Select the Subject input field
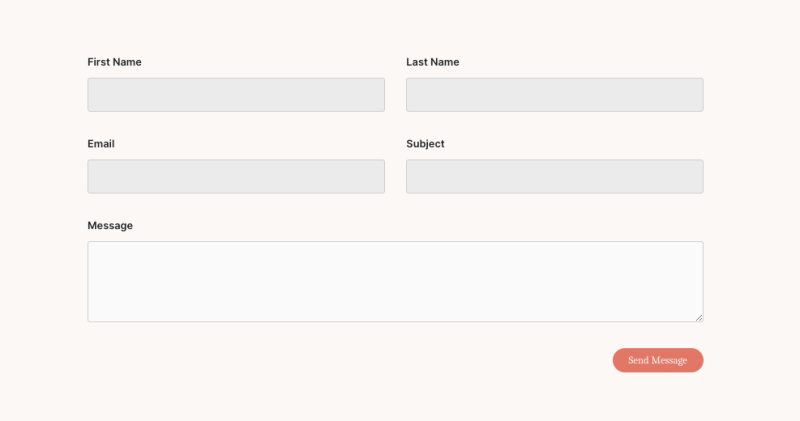800x421 pixels. click(x=554, y=177)
